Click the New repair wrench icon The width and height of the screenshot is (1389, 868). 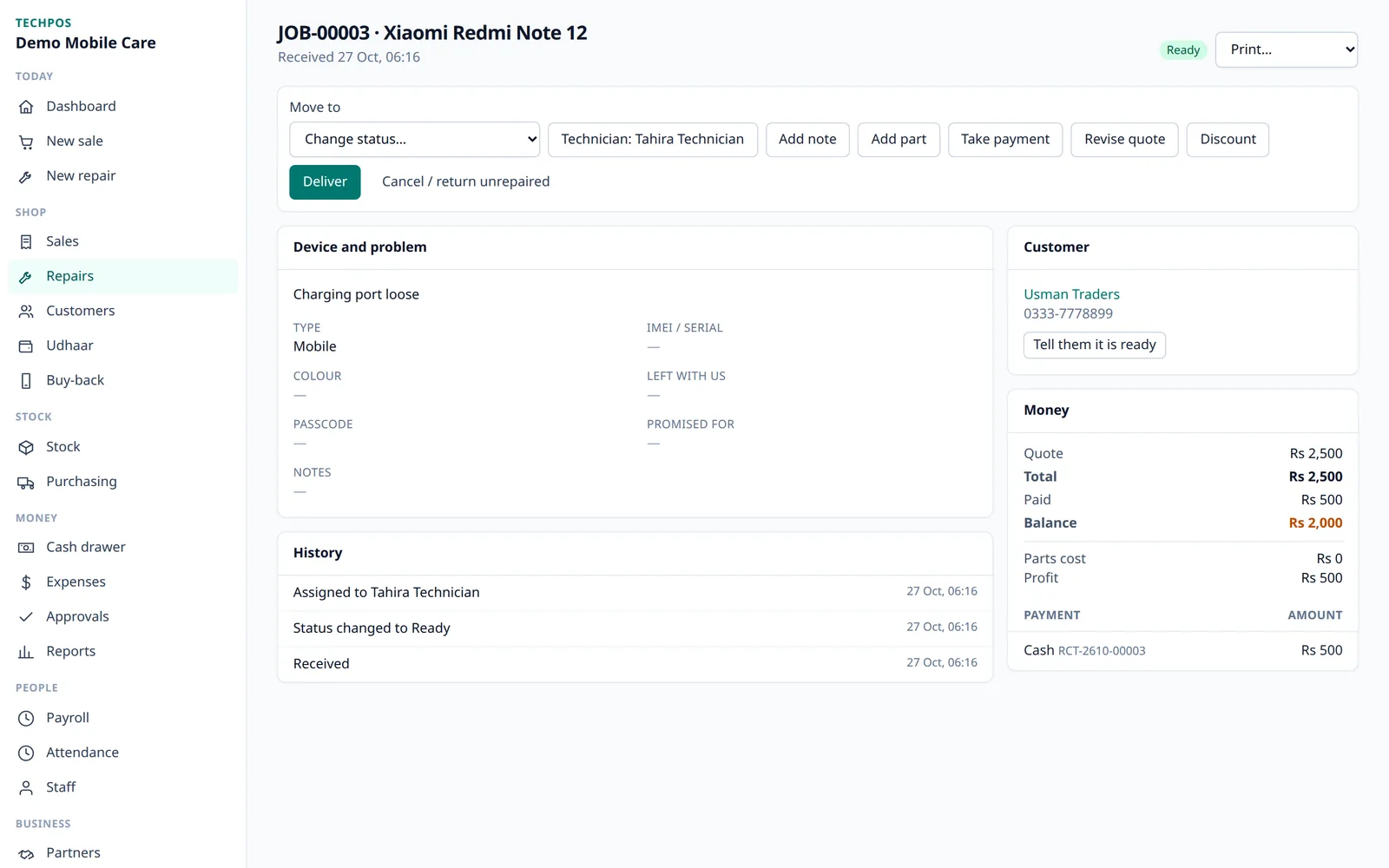click(26, 176)
